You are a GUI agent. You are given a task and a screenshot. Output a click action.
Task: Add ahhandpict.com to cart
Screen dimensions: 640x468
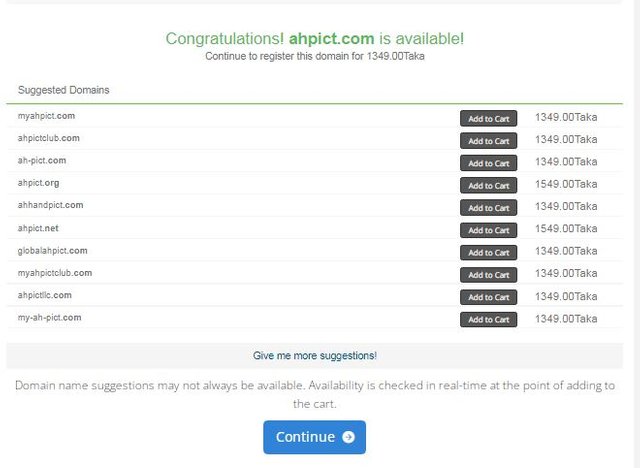pyautogui.click(x=489, y=208)
